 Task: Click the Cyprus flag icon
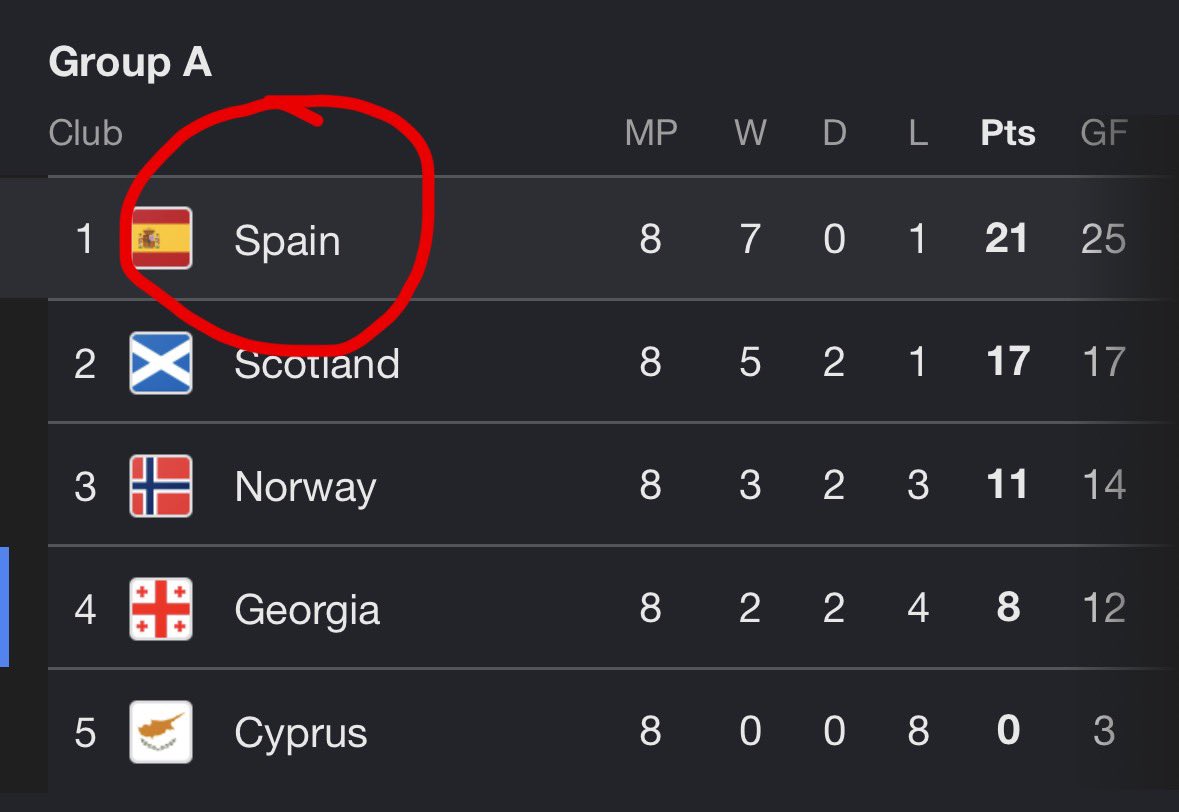click(x=161, y=732)
